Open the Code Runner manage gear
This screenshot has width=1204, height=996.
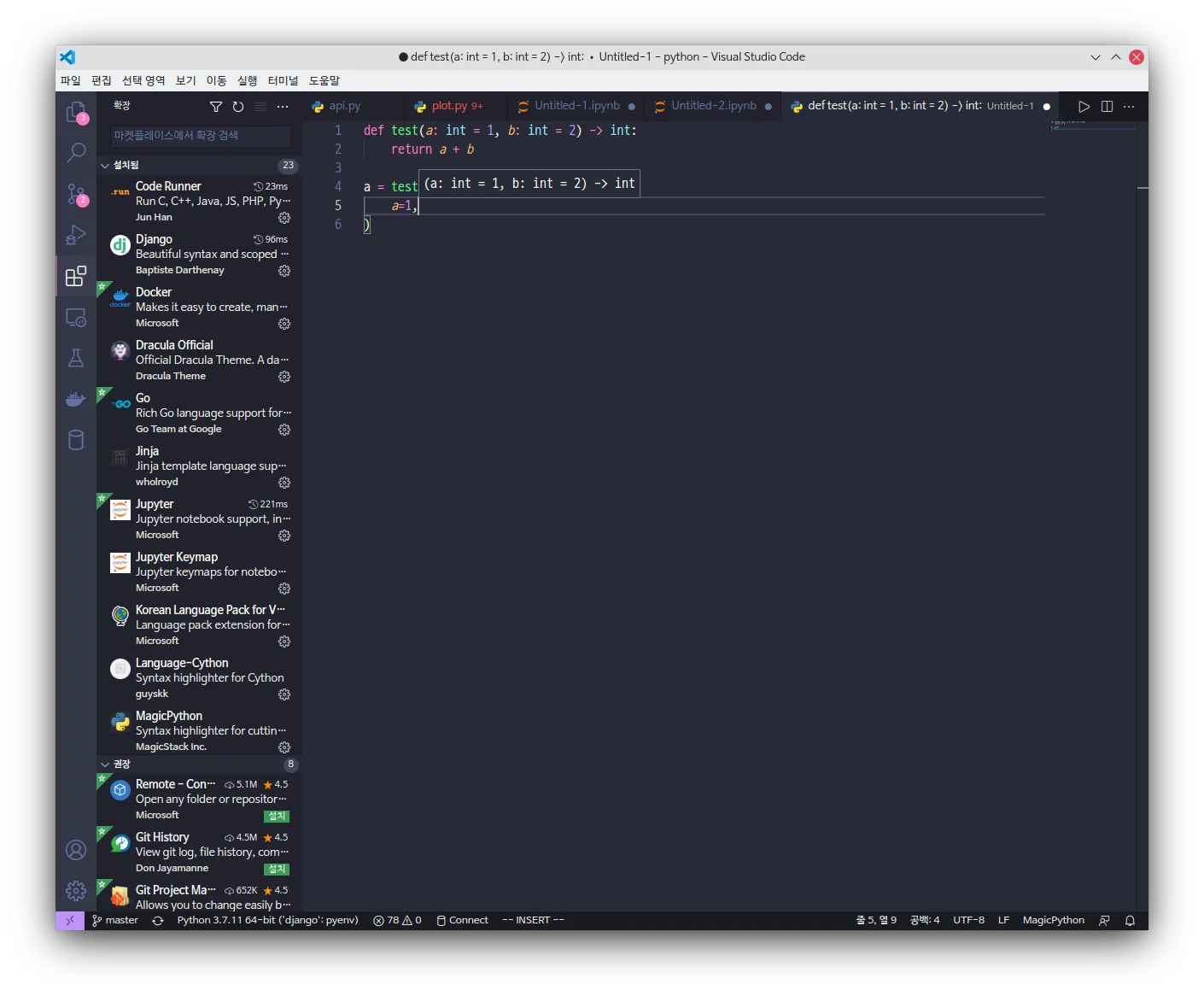pos(284,218)
